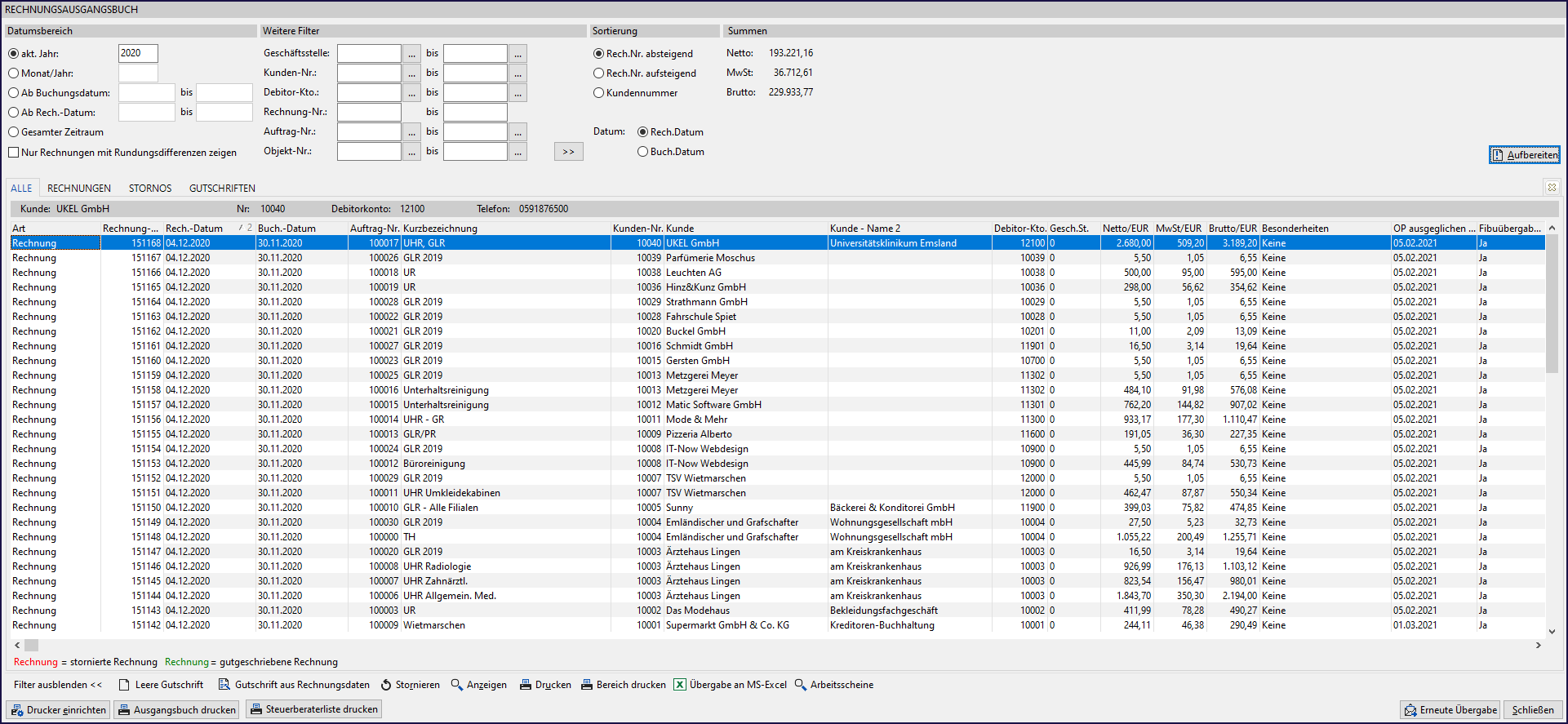Click Gutschrift aus Rechnungsdaten icon
The height and width of the screenshot is (724, 1568).
[x=224, y=685]
